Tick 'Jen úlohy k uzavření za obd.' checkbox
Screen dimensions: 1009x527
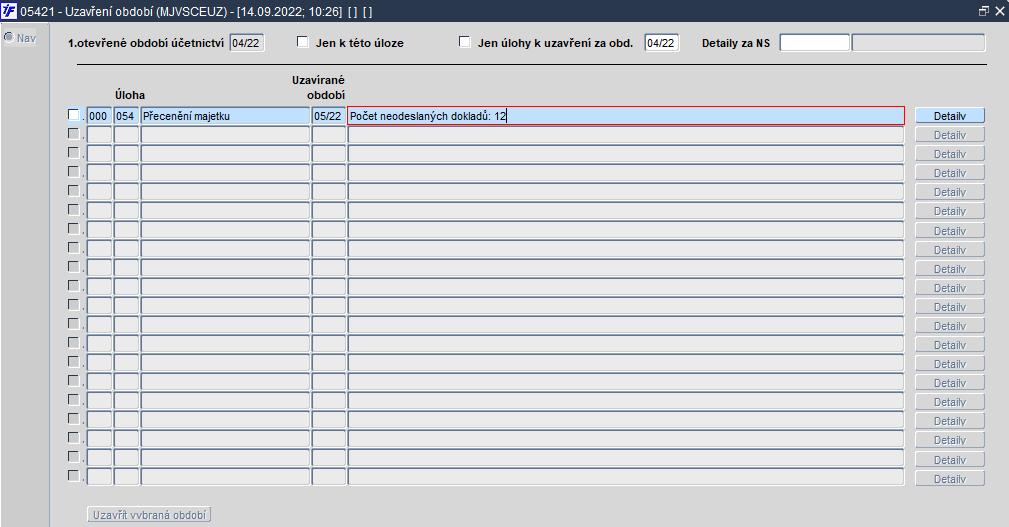pos(465,42)
